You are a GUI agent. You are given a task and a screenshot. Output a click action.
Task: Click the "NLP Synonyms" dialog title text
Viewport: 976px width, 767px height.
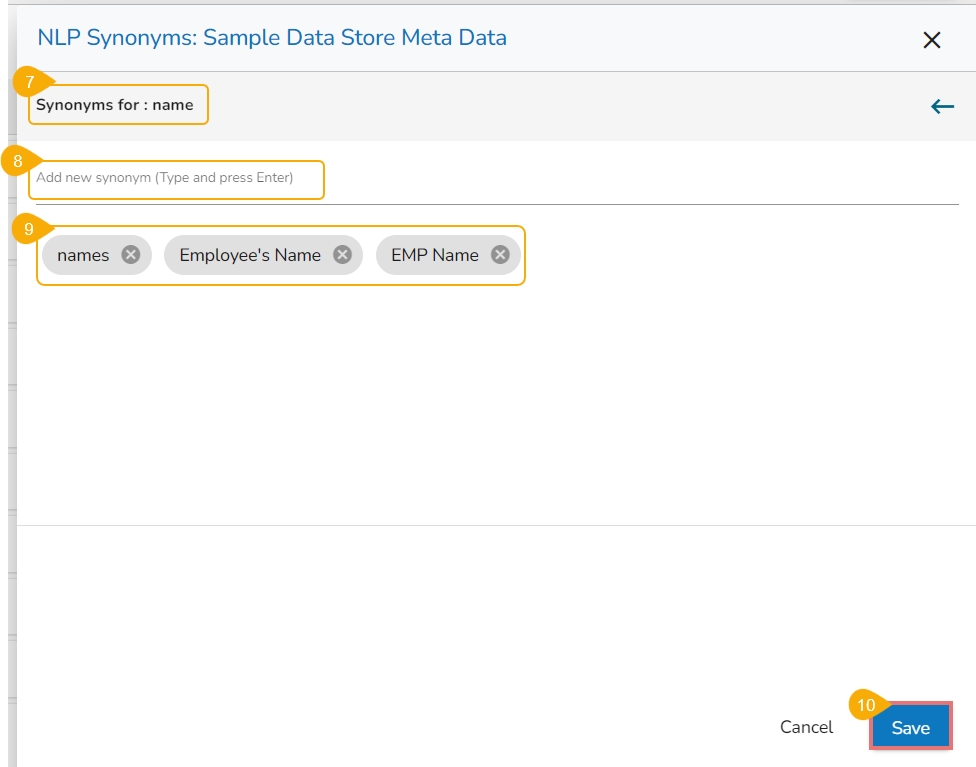tap(272, 38)
